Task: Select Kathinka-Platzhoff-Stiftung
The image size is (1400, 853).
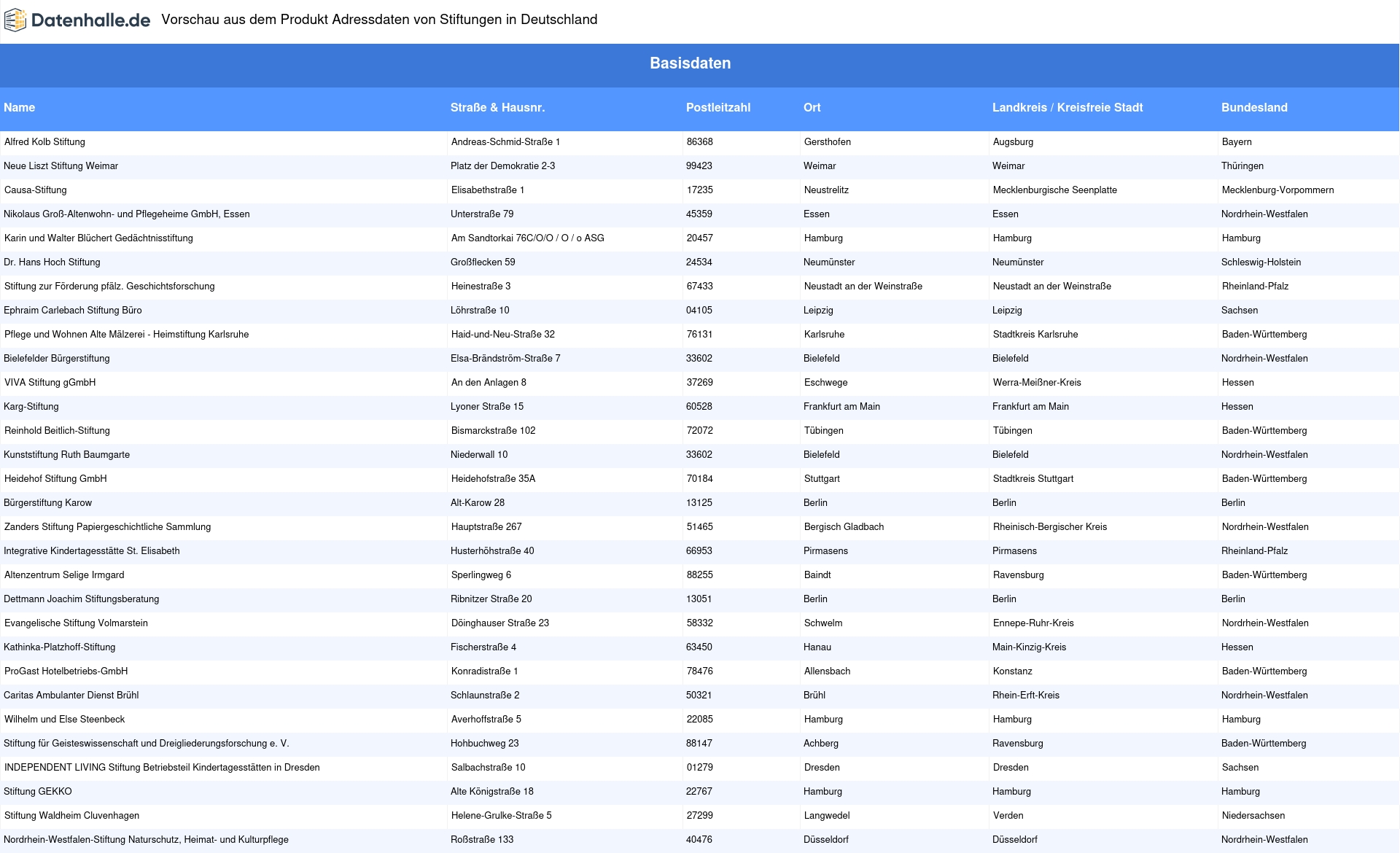Action: pyautogui.click(x=60, y=647)
